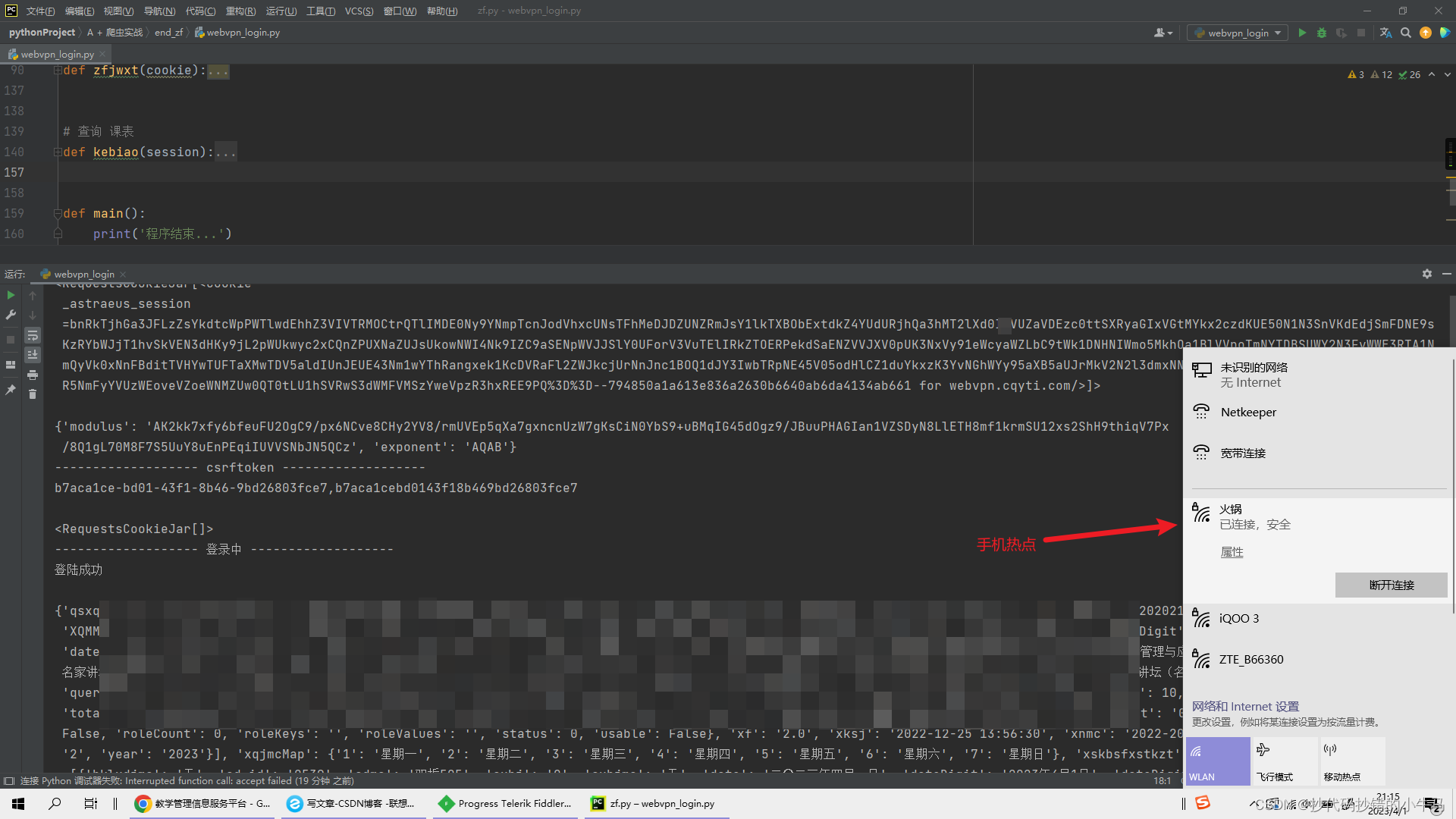Click the three yellow warnings indicator

coord(1356,74)
